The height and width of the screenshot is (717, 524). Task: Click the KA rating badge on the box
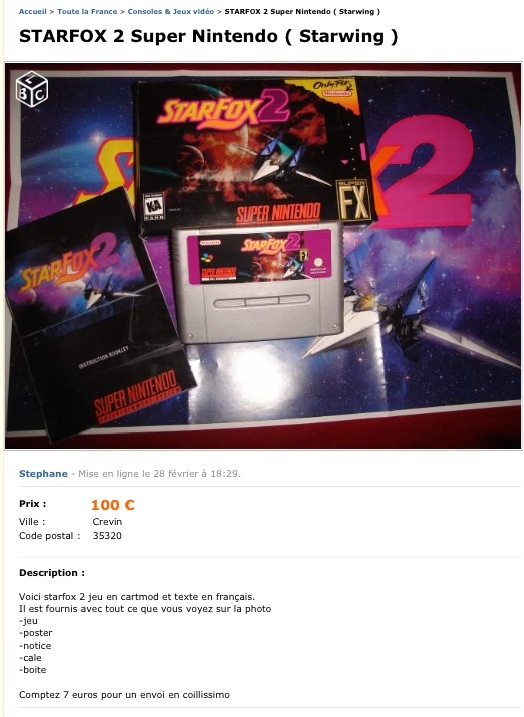click(x=154, y=206)
